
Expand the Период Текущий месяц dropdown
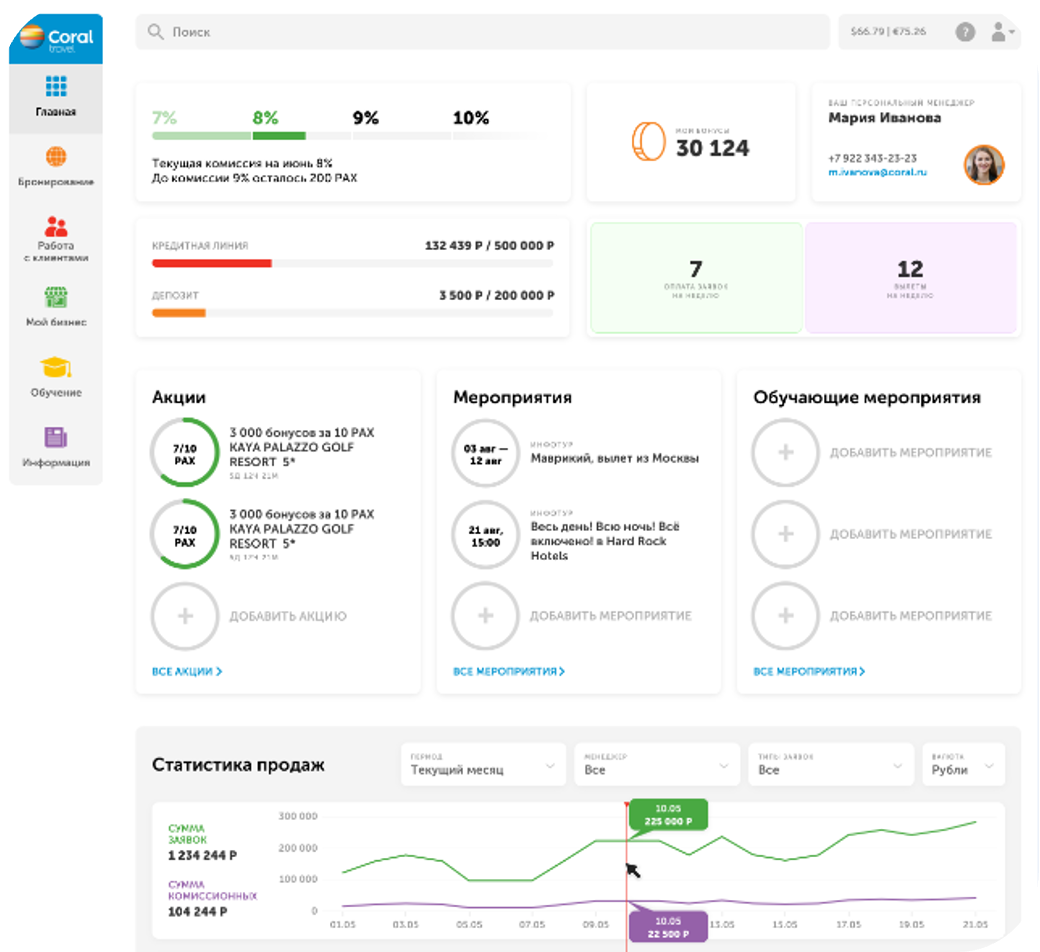point(482,765)
